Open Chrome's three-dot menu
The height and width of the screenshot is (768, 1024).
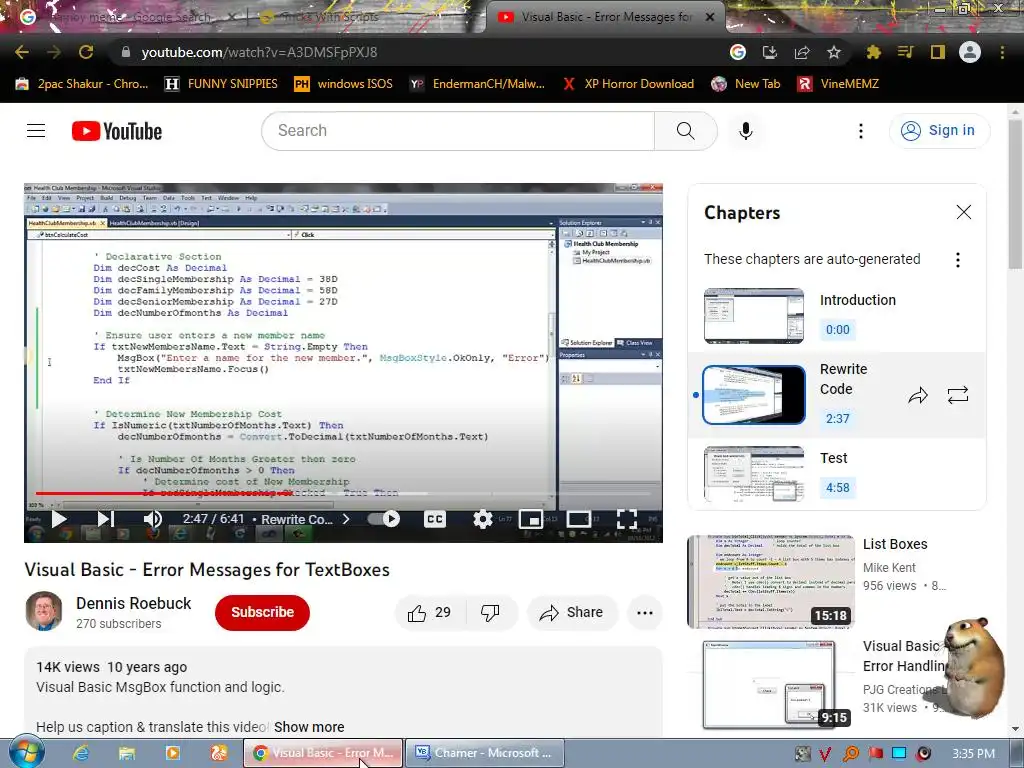1002,52
